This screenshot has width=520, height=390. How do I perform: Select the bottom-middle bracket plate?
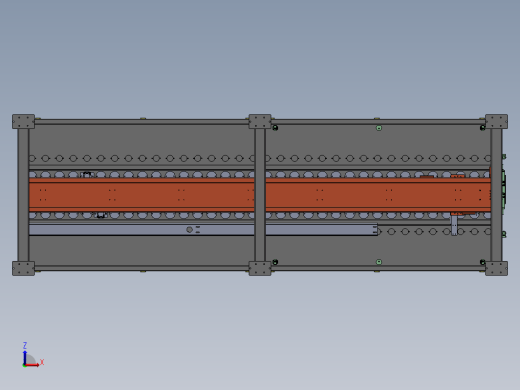coord(260,269)
